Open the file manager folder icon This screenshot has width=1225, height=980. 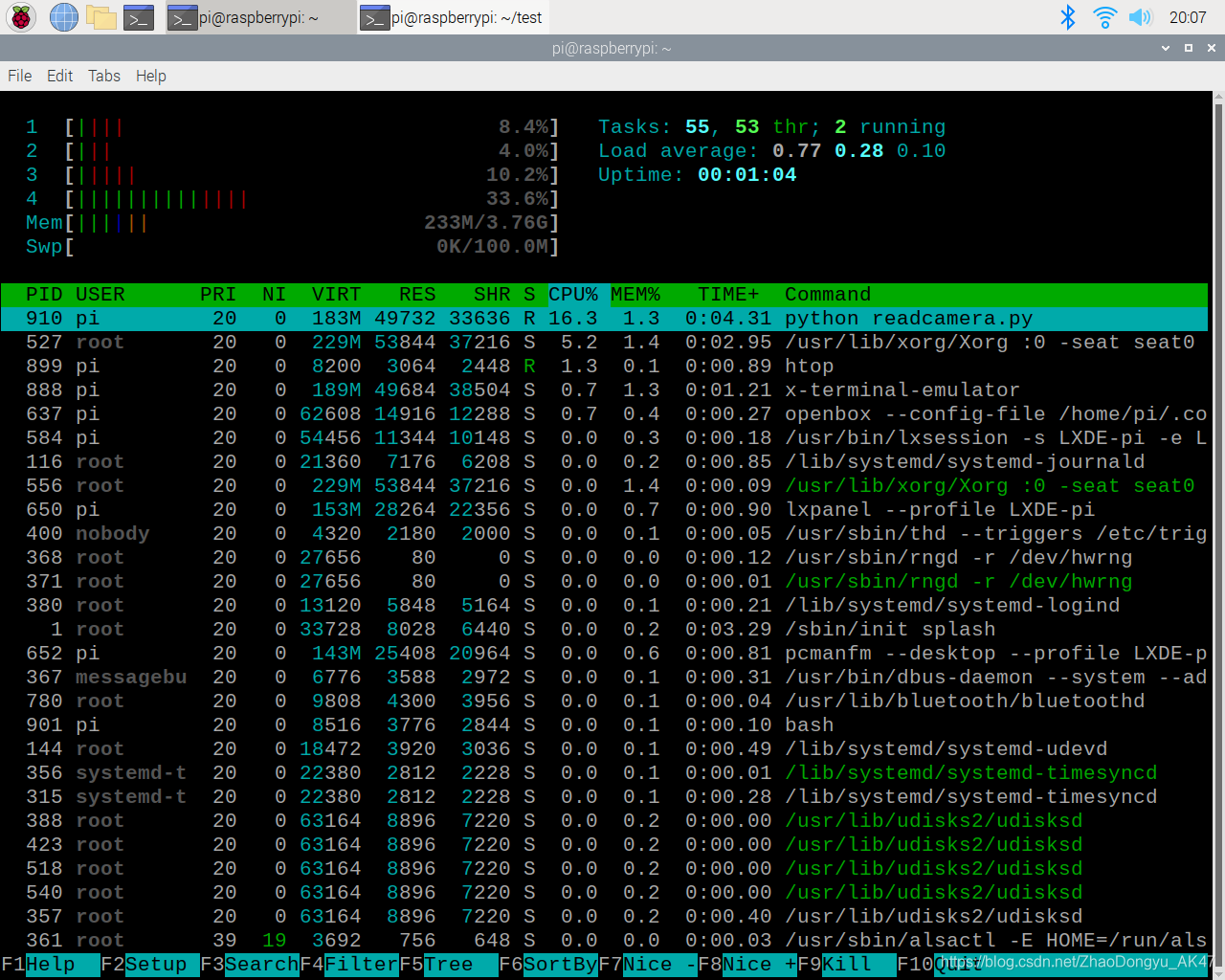coord(101,16)
